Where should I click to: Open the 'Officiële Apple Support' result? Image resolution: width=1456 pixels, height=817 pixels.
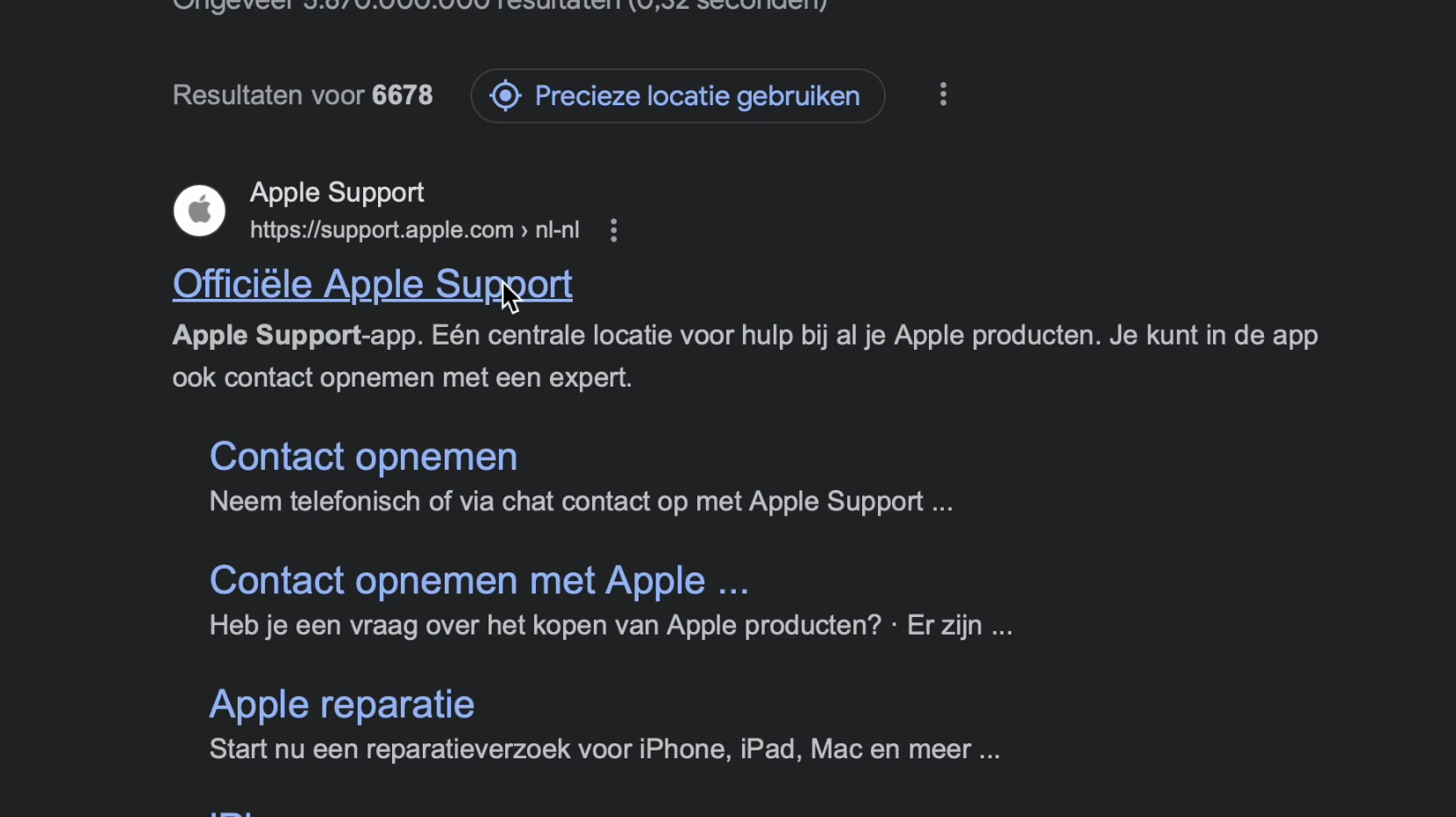(x=373, y=284)
